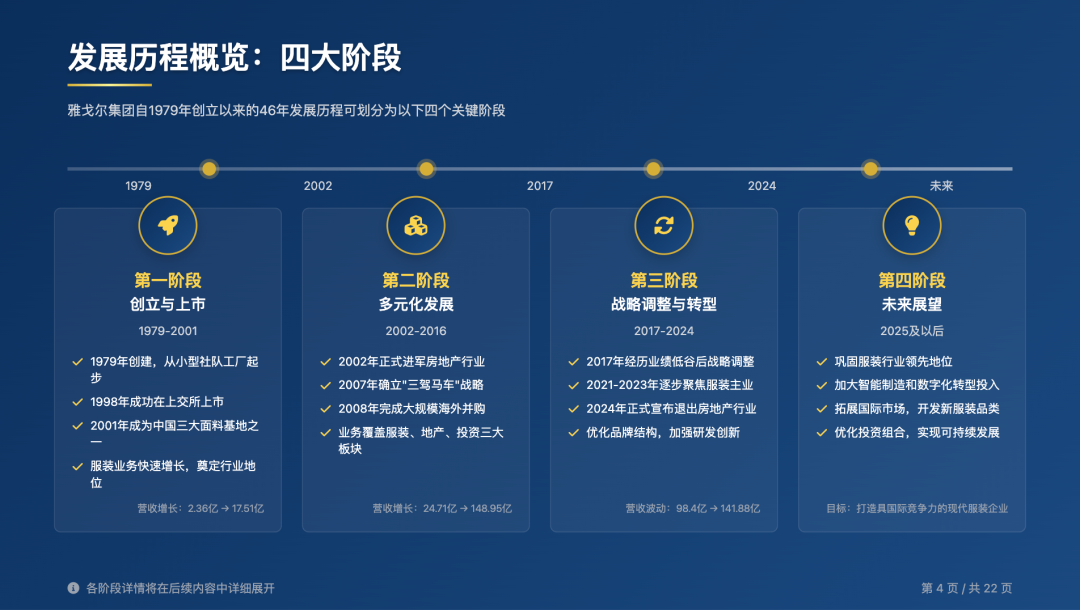Screen dimensions: 1080x610
Task: Click checkmark beside 2001年成为中国三大面料基地
Action: (78, 426)
